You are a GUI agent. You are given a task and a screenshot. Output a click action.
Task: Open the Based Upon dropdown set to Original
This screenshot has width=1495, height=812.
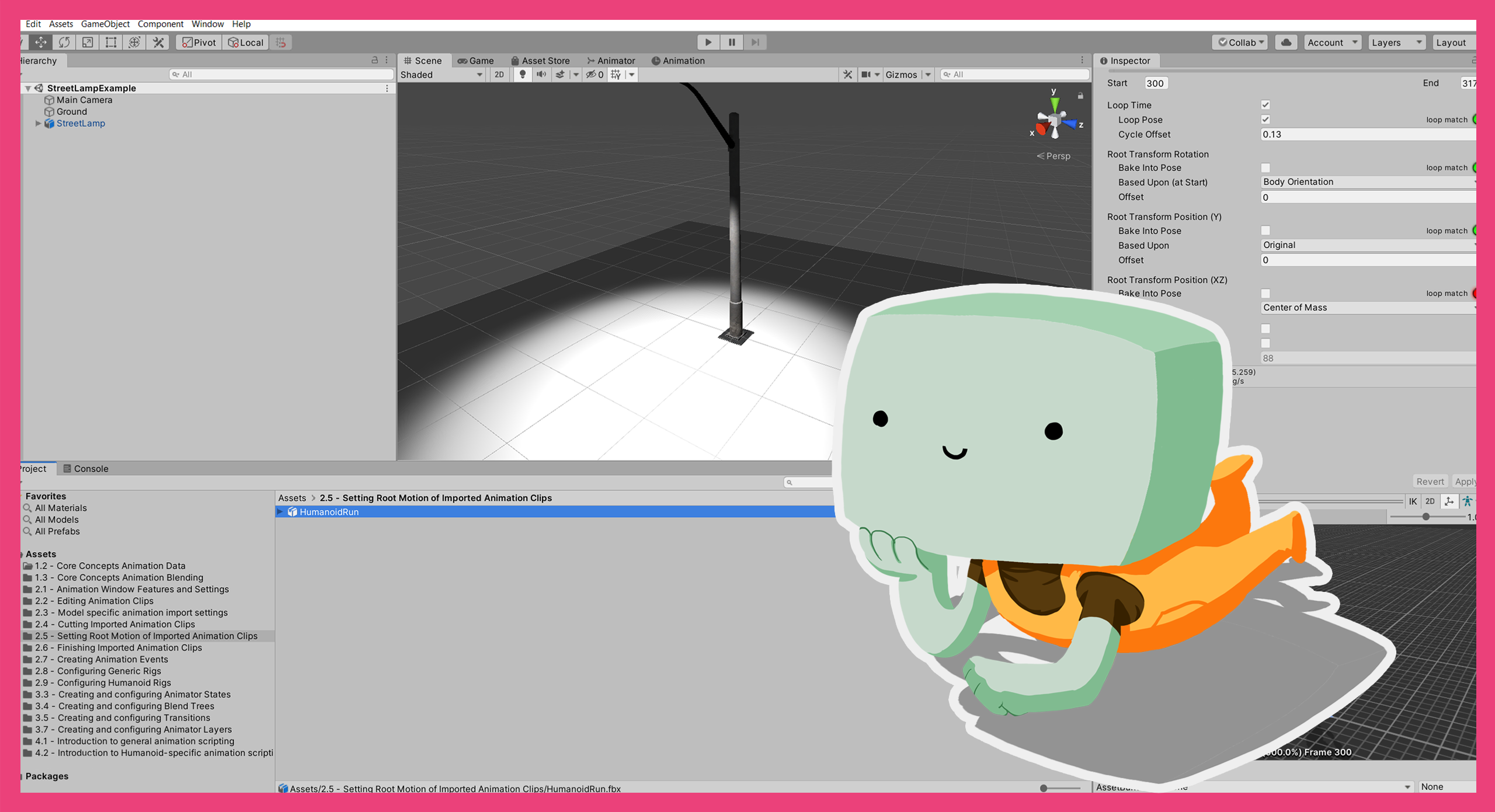pyautogui.click(x=1367, y=245)
